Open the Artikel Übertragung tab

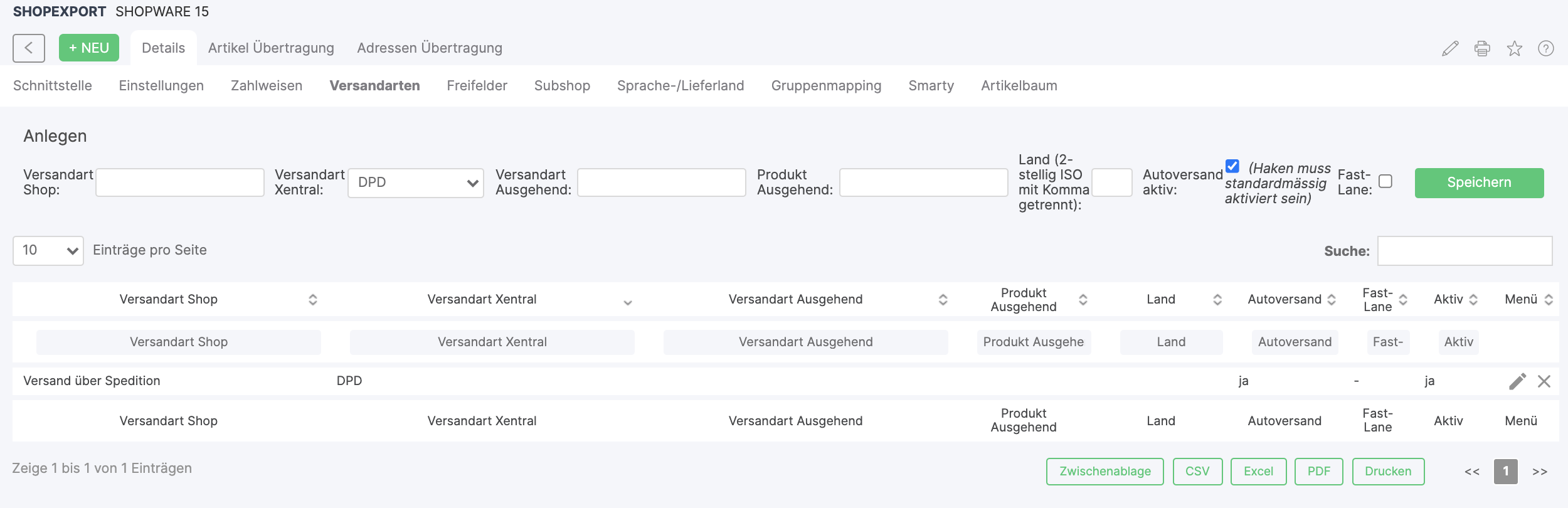click(271, 48)
